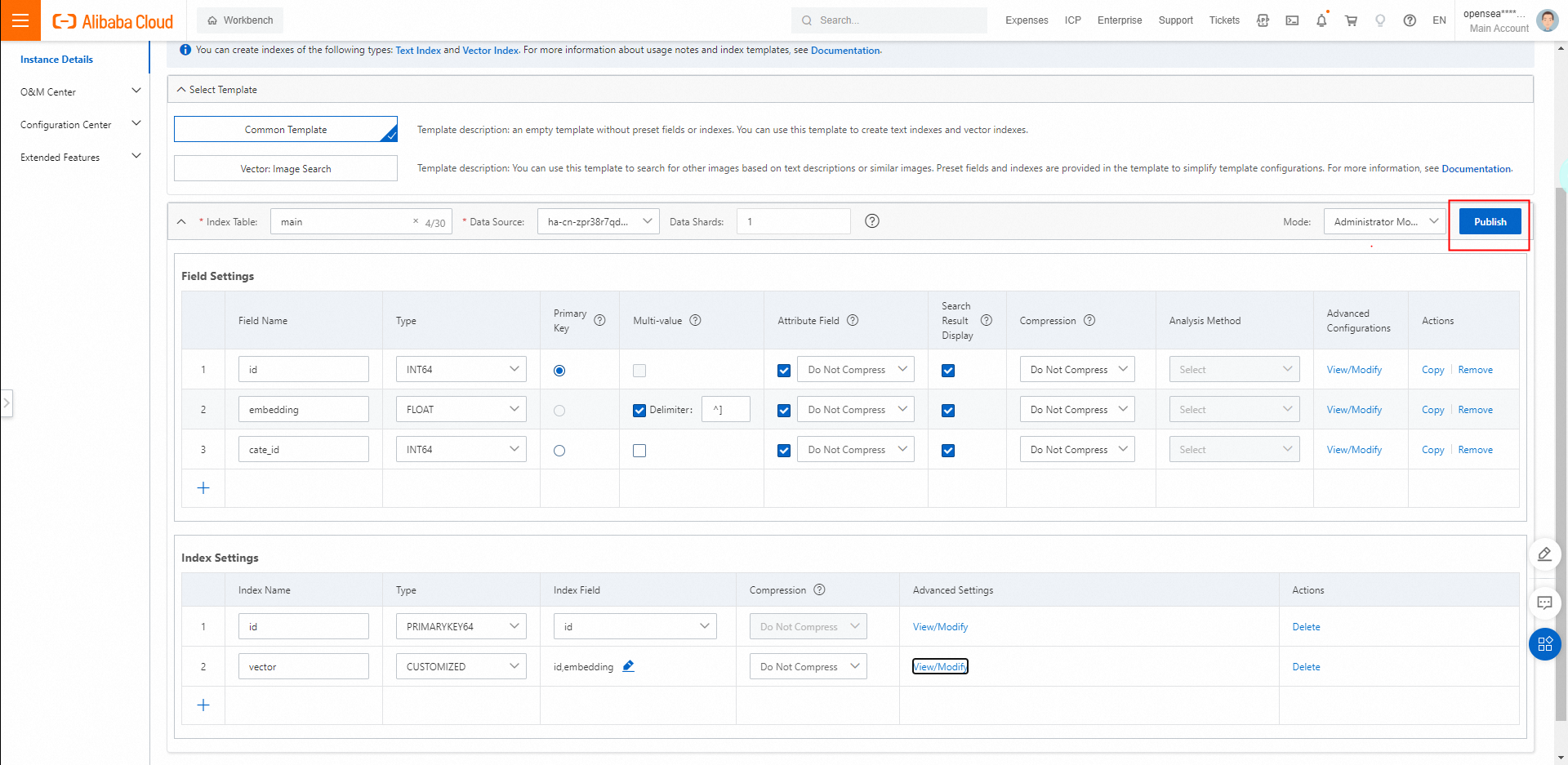Click the Data Shards help icon

[x=872, y=221]
